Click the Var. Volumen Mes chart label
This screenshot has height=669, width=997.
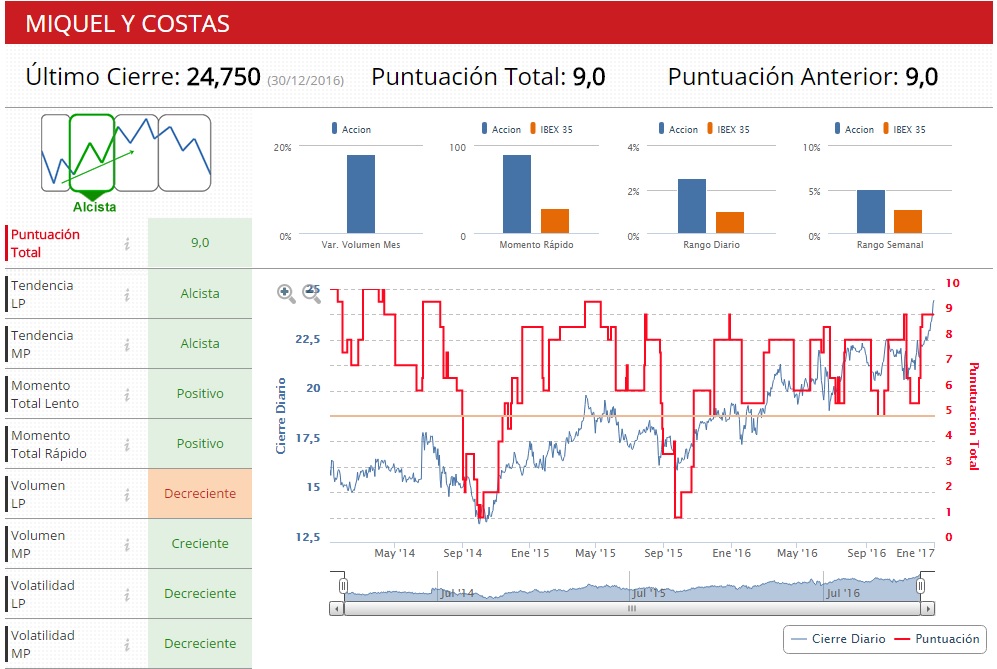tap(361, 245)
